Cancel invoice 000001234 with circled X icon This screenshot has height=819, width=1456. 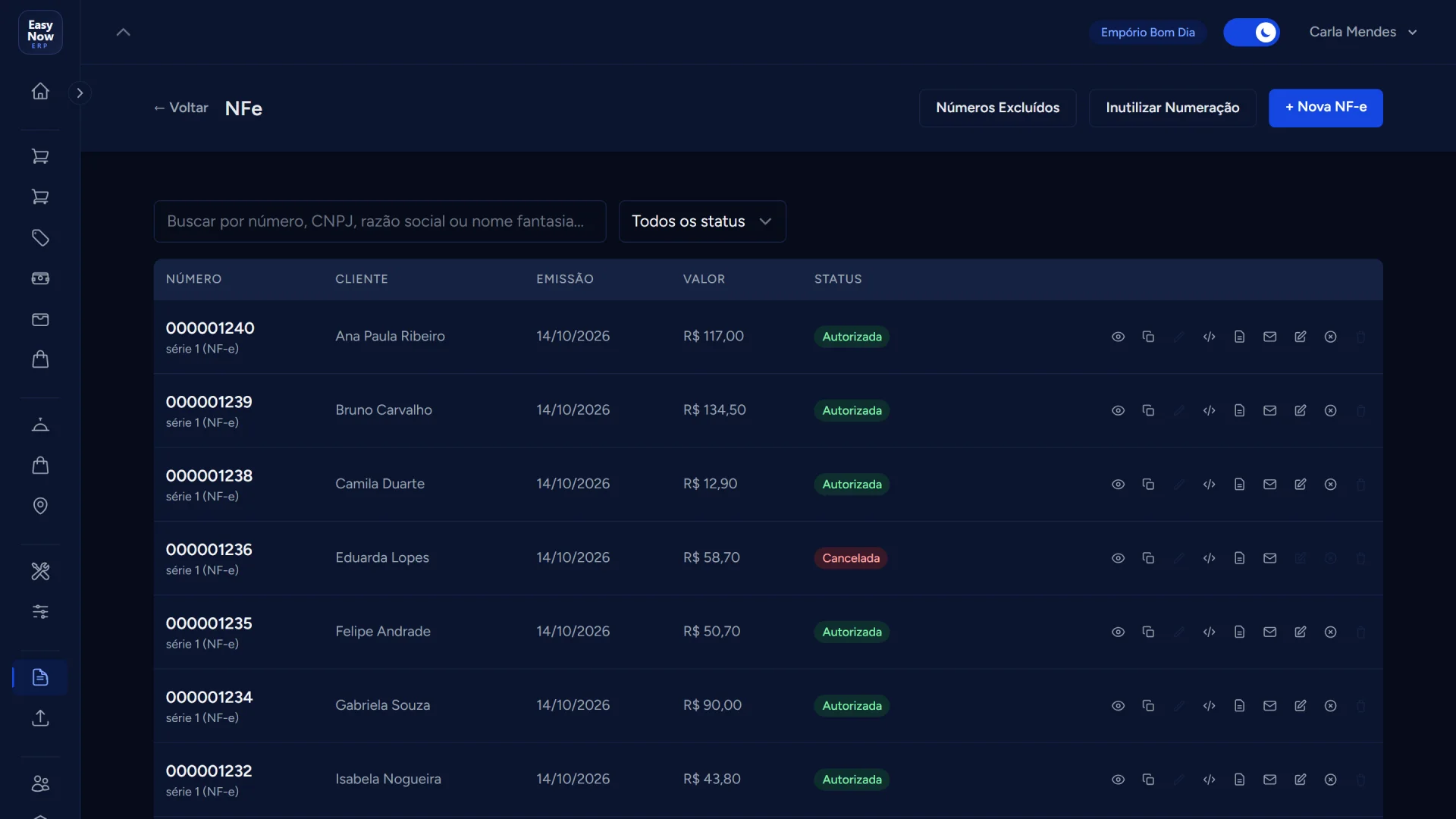point(1330,705)
